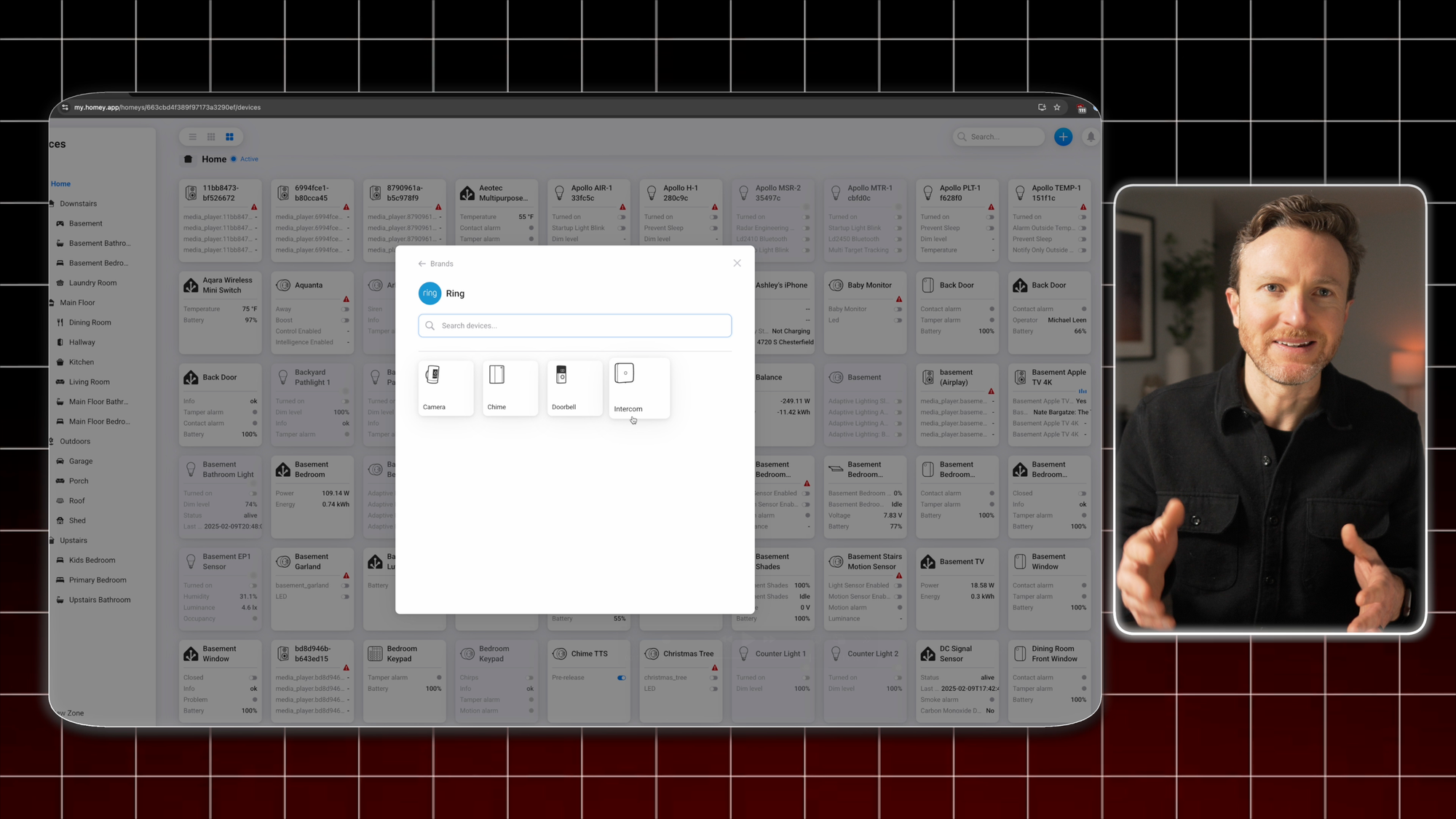Toggle Basement Garland LED switch
Image resolution: width=1456 pixels, height=819 pixels.
click(x=345, y=597)
